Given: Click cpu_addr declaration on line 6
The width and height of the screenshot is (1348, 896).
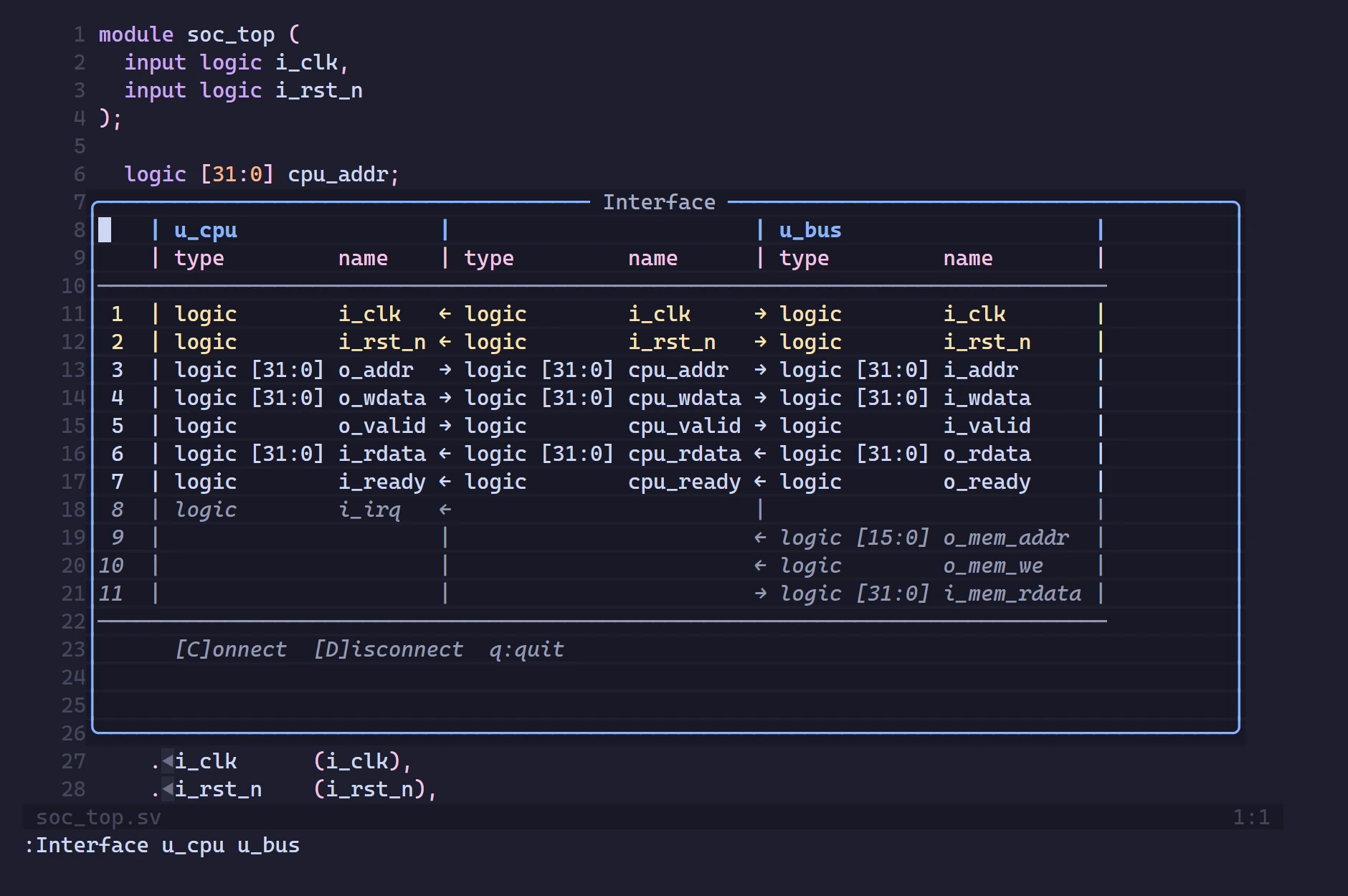Looking at the screenshot, I should [338, 174].
